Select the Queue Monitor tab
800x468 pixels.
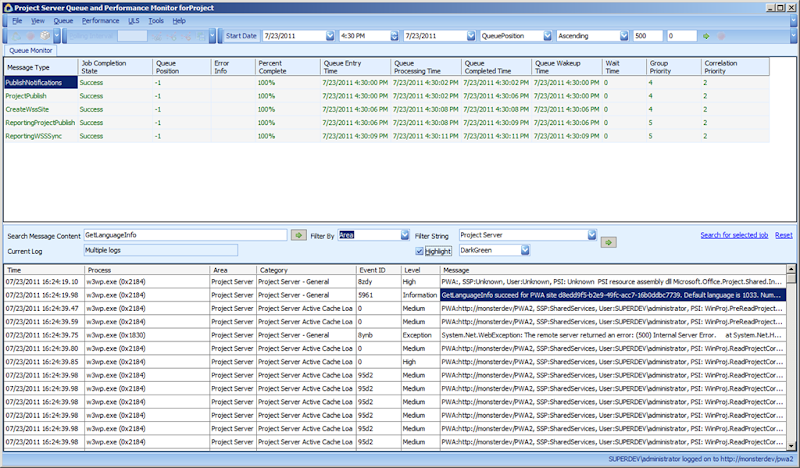click(32, 49)
